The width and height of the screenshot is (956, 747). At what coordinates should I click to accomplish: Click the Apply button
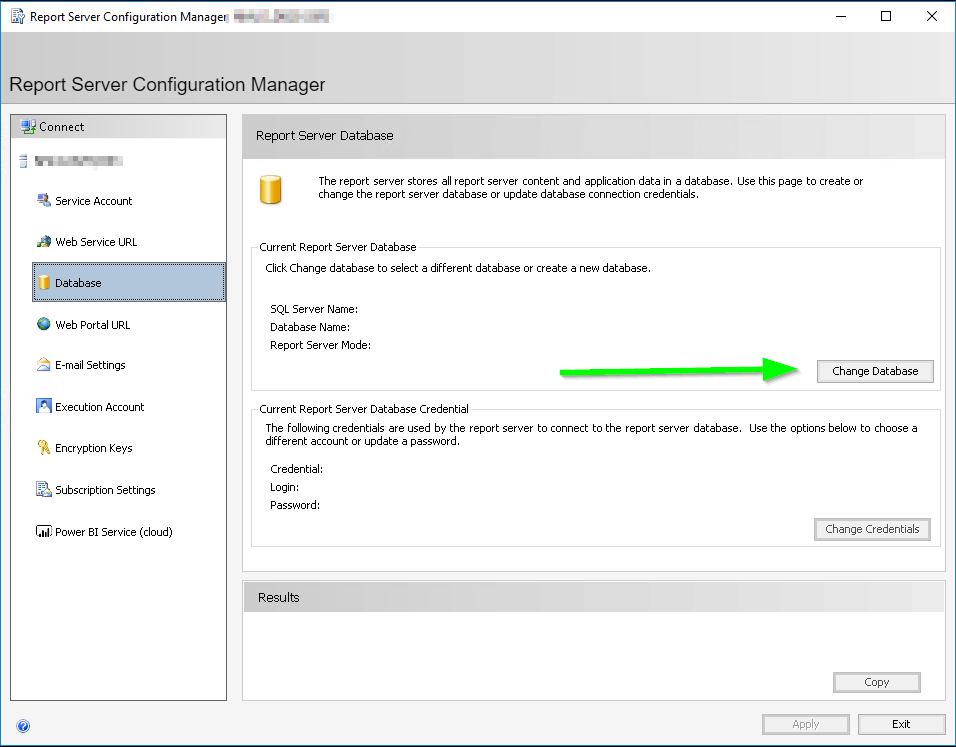tap(805, 724)
